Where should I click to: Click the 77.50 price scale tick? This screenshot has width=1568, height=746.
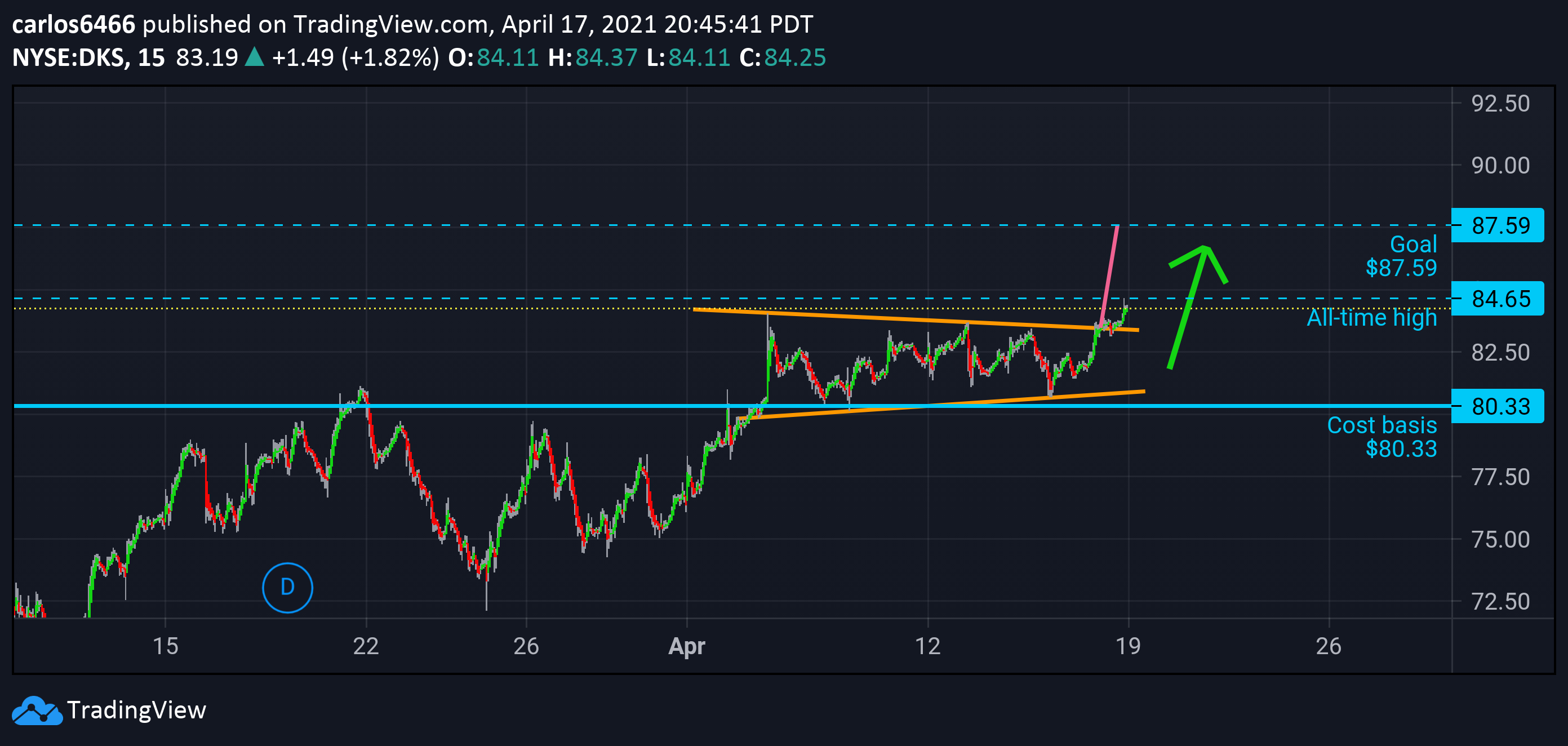[1500, 477]
